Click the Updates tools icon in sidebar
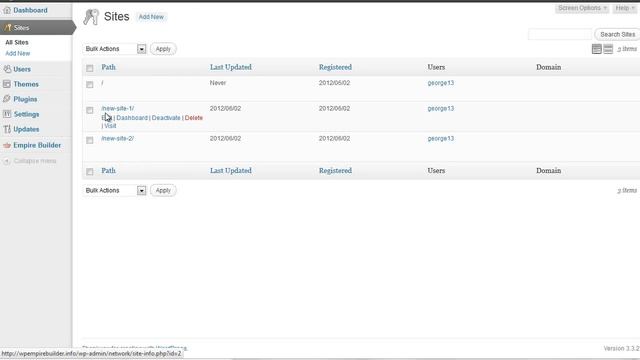 pyautogui.click(x=7, y=129)
